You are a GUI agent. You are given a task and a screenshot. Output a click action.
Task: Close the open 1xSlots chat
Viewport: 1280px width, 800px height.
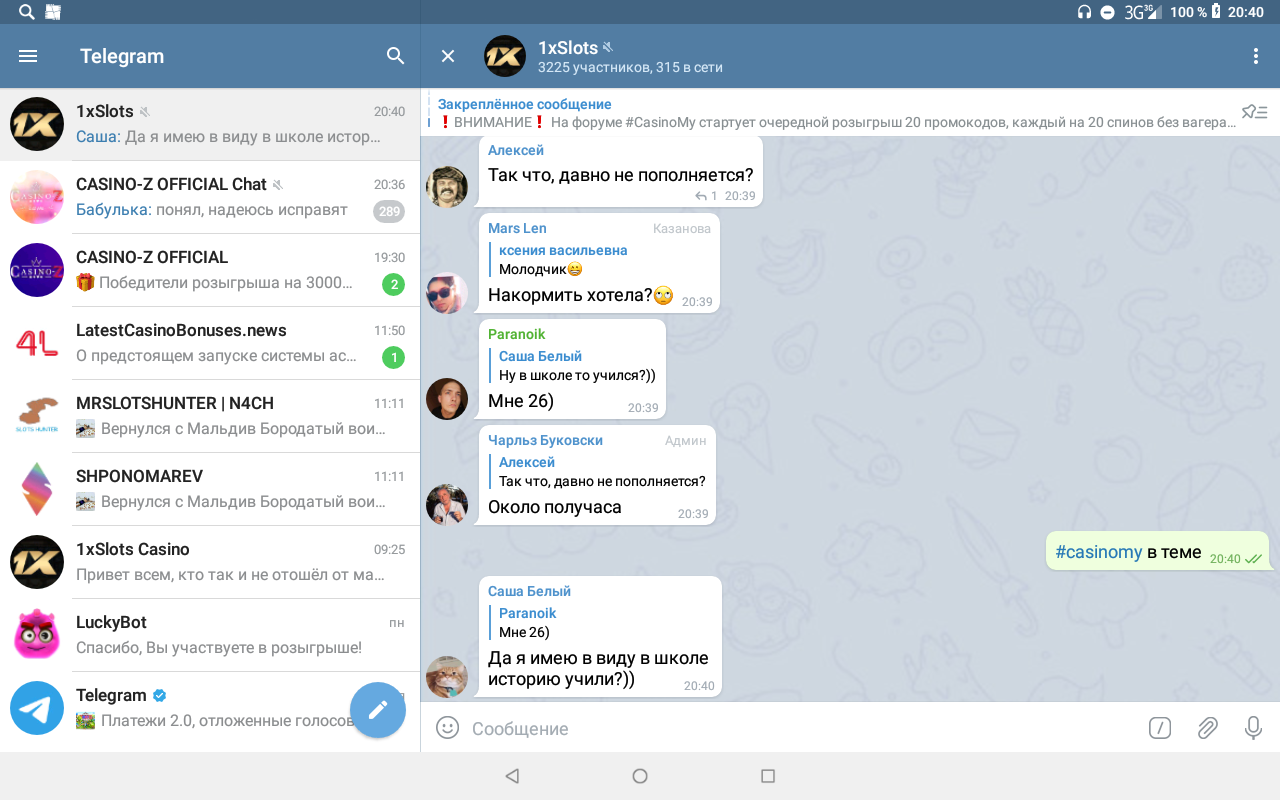tap(448, 56)
